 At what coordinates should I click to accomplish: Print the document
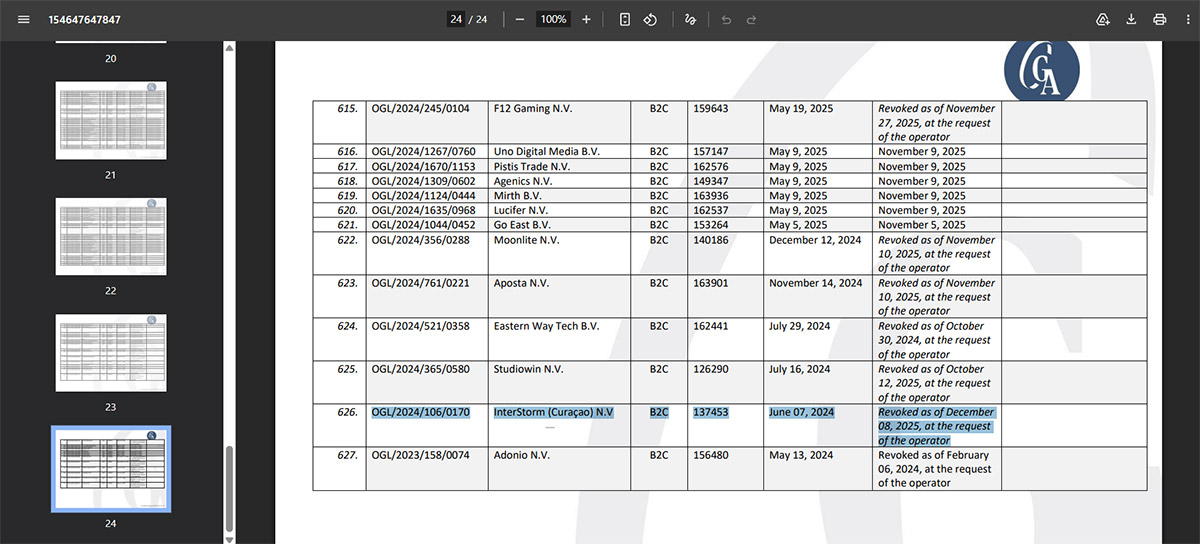pyautogui.click(x=1159, y=20)
